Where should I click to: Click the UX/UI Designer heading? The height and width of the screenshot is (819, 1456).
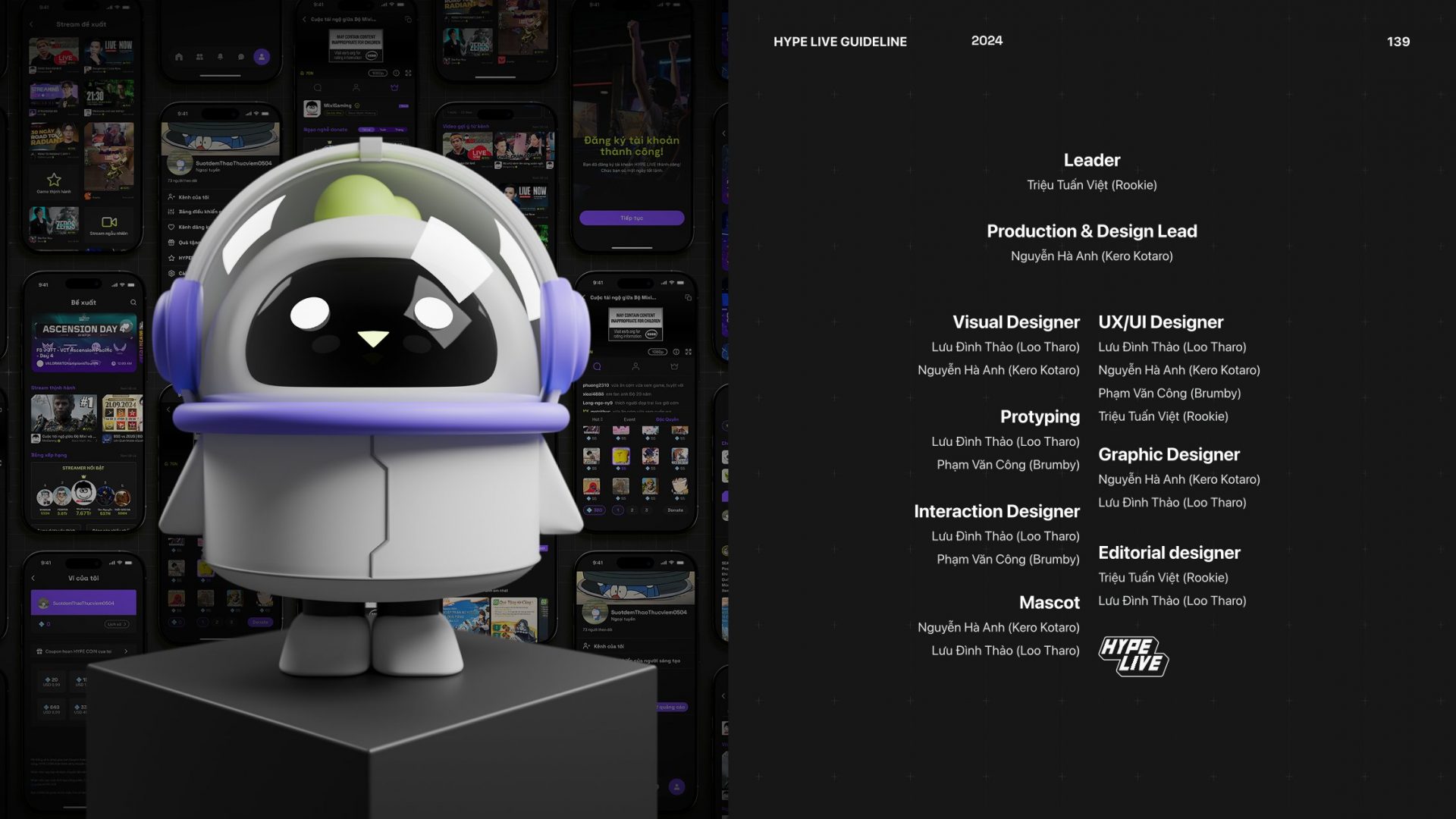1161,322
